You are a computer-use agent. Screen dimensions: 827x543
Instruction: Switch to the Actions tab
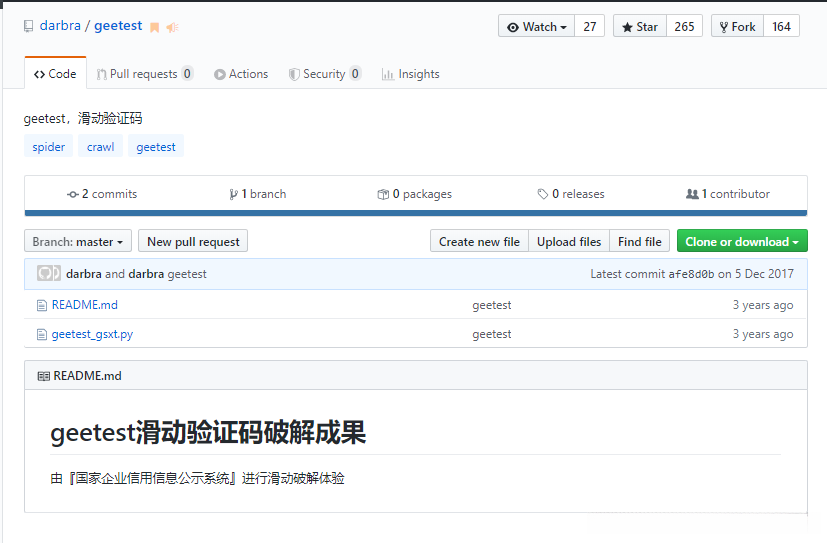[241, 74]
